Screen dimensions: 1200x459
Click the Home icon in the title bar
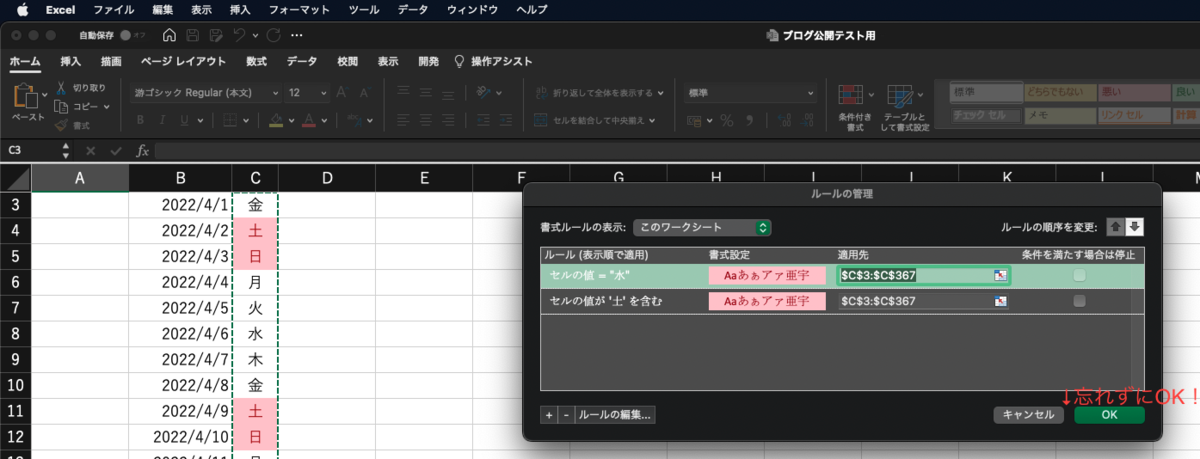(x=168, y=35)
